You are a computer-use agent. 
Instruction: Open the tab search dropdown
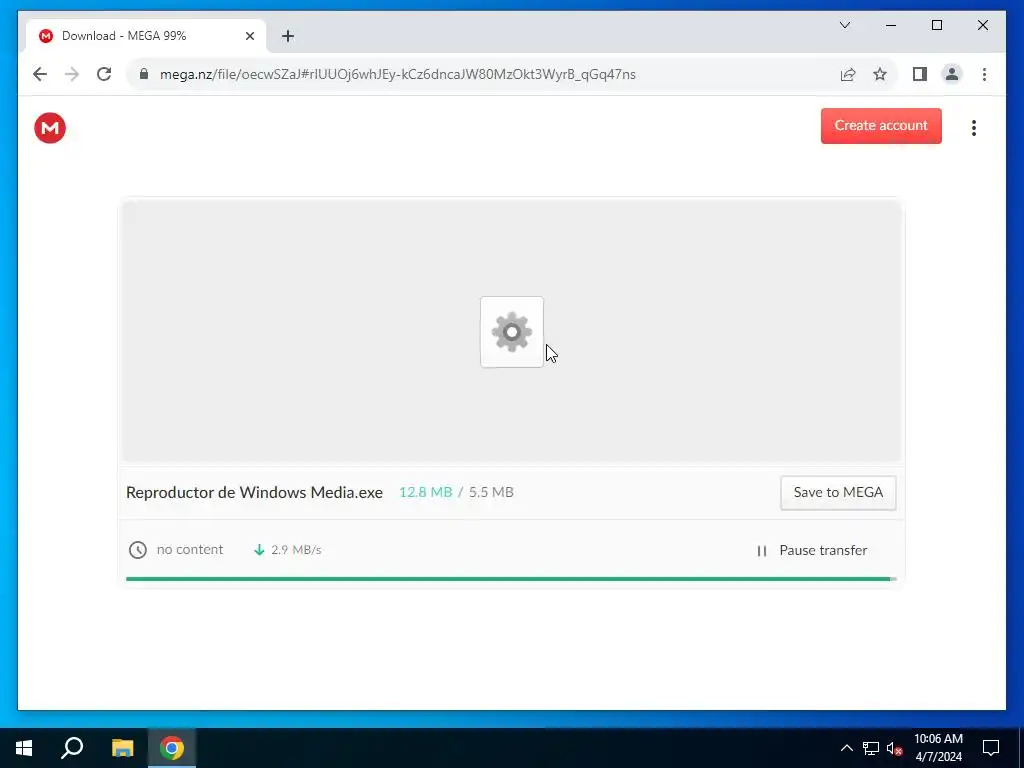point(844,25)
